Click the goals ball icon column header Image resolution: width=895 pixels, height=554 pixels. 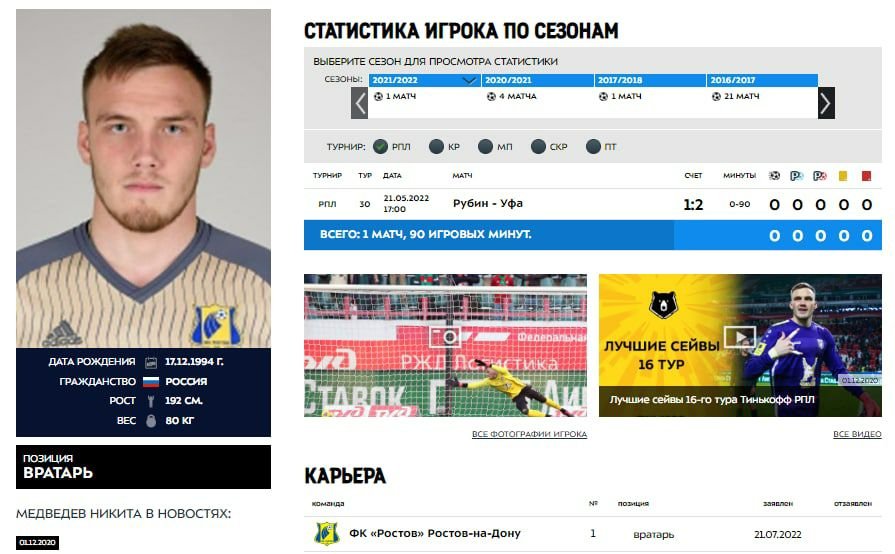774,176
